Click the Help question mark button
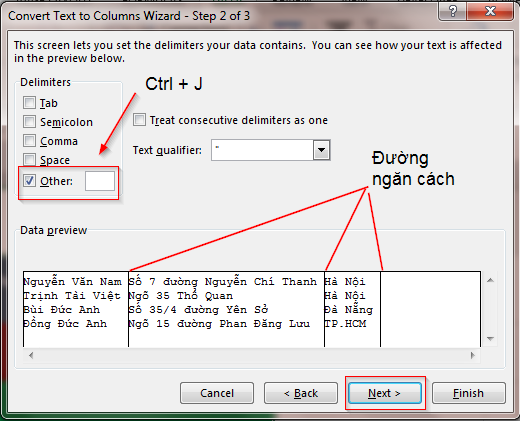520x421 pixels. click(x=453, y=11)
